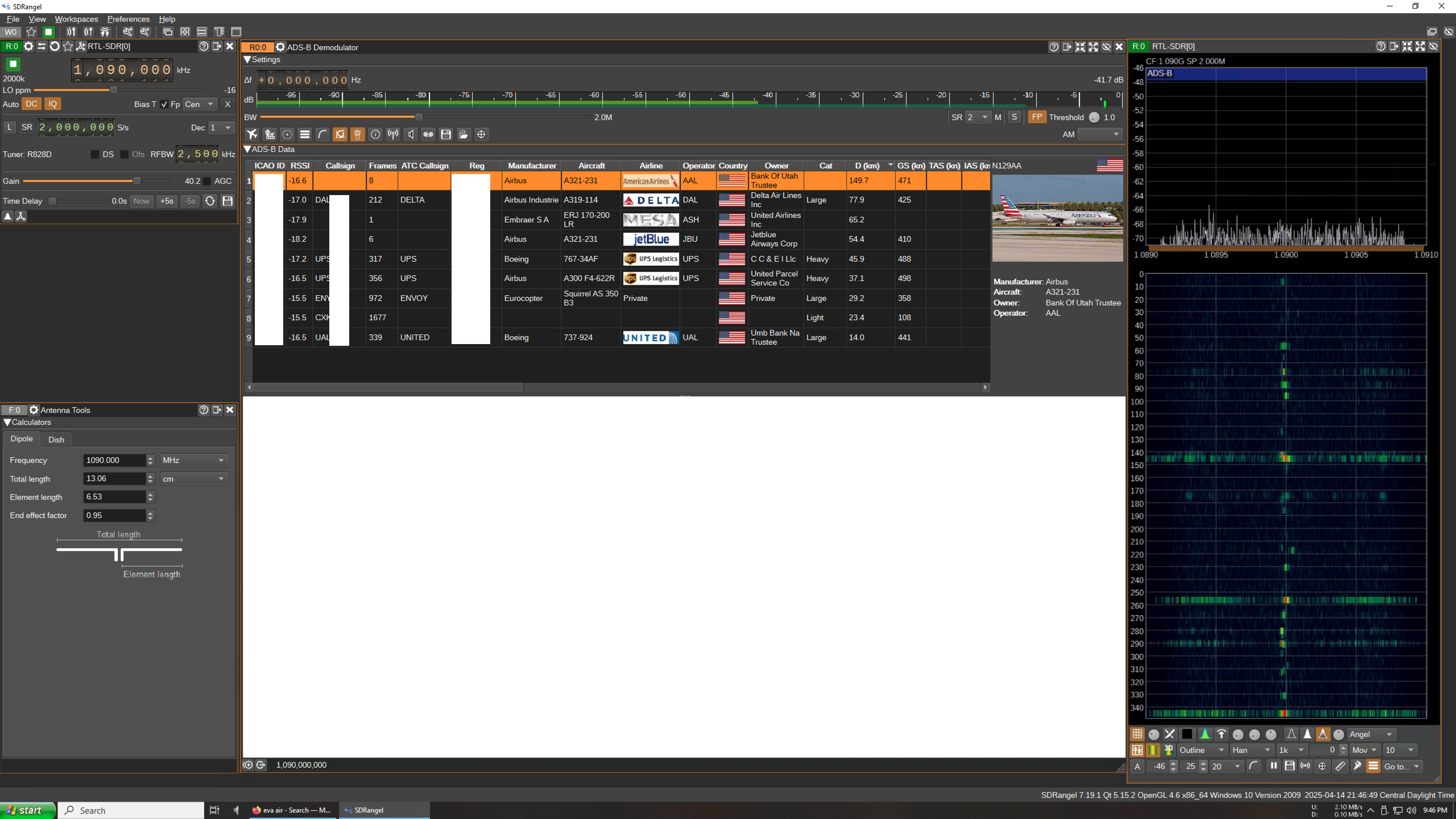Pause the spectrum display
Image resolution: width=1456 pixels, height=819 pixels.
(1273, 766)
